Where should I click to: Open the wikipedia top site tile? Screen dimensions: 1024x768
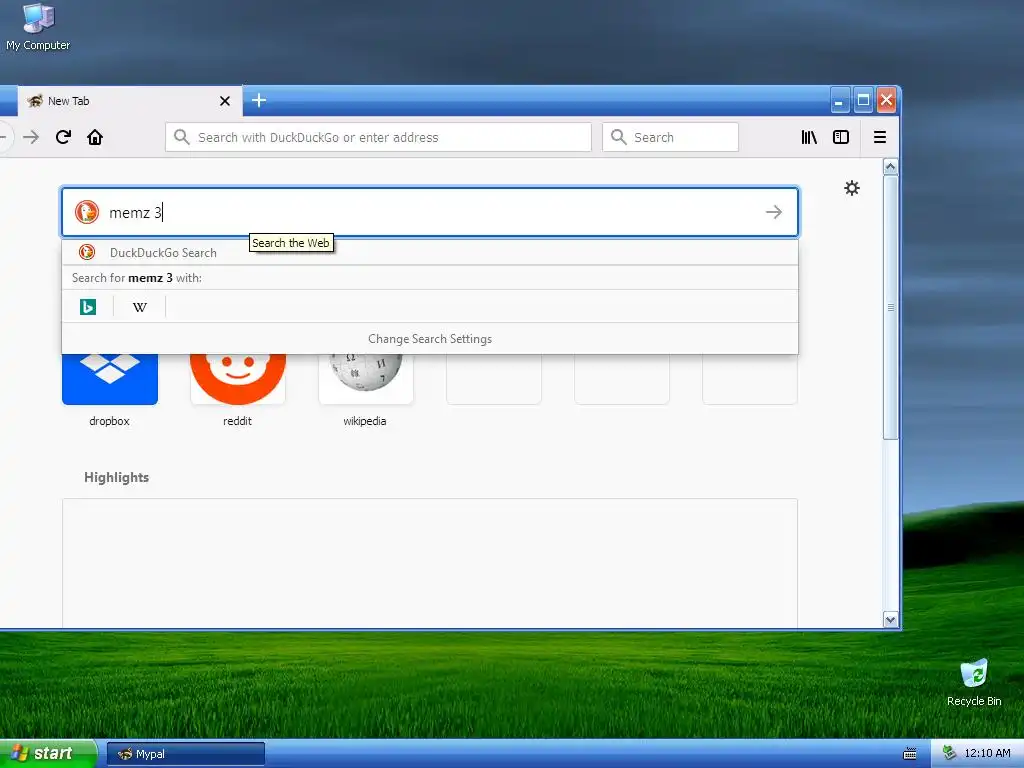(x=366, y=379)
